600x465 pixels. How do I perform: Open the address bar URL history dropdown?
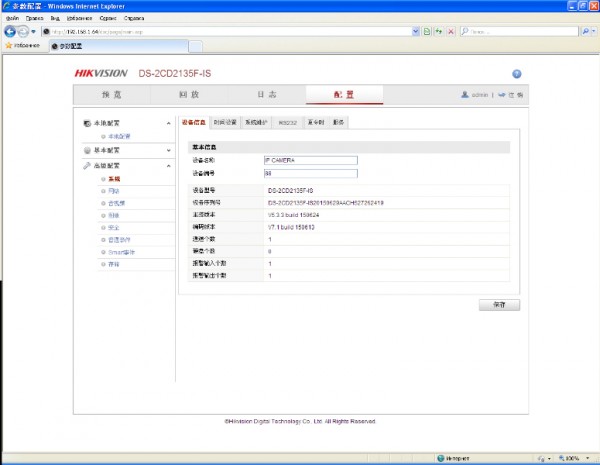(x=416, y=32)
